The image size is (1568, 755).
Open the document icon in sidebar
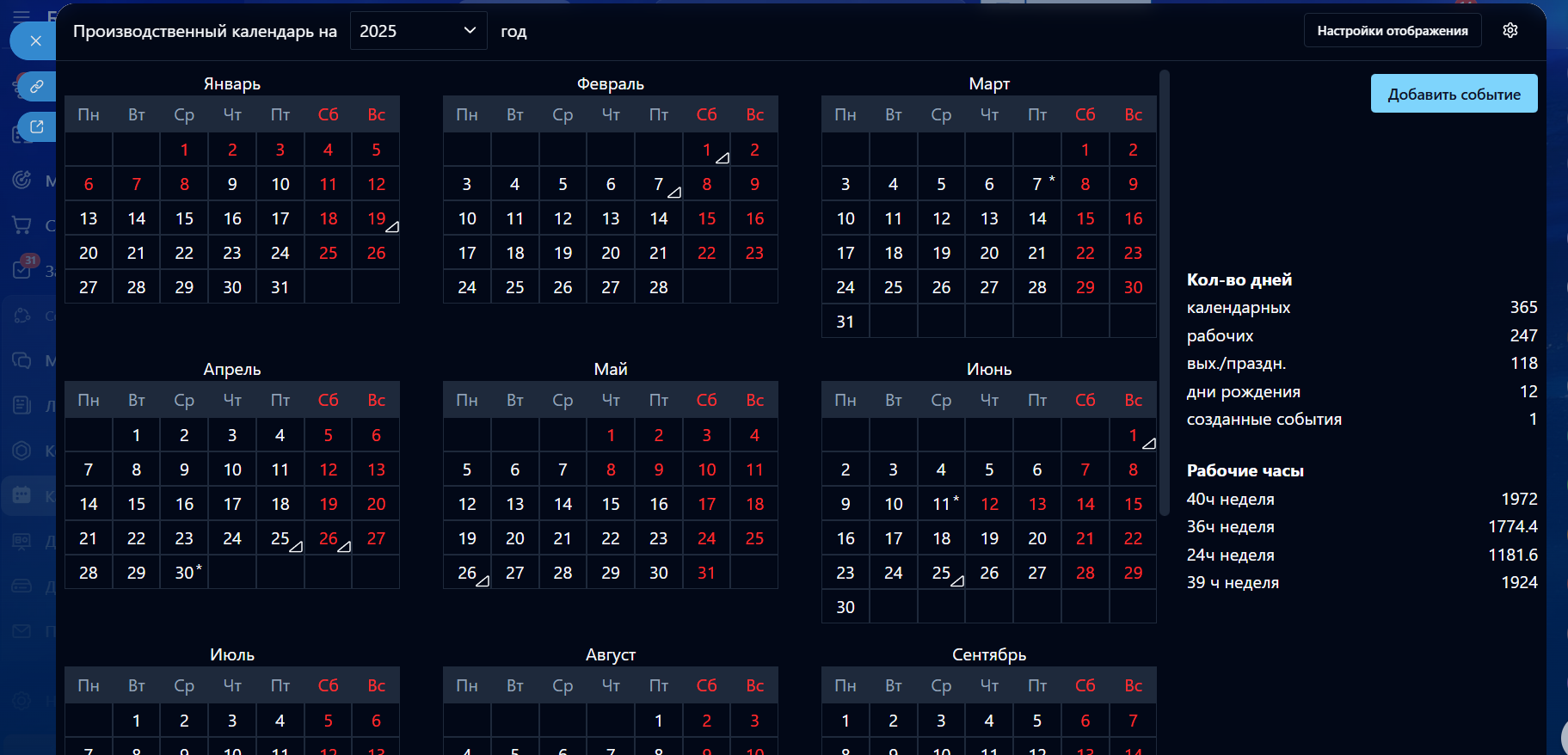(22, 405)
